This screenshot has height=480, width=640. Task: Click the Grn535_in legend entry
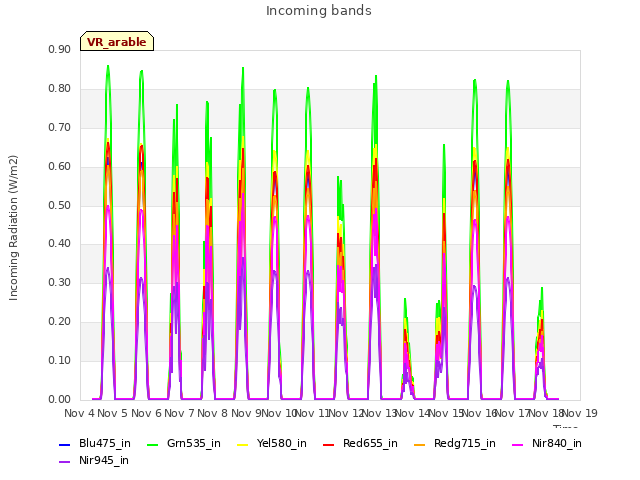pyautogui.click(x=184, y=443)
